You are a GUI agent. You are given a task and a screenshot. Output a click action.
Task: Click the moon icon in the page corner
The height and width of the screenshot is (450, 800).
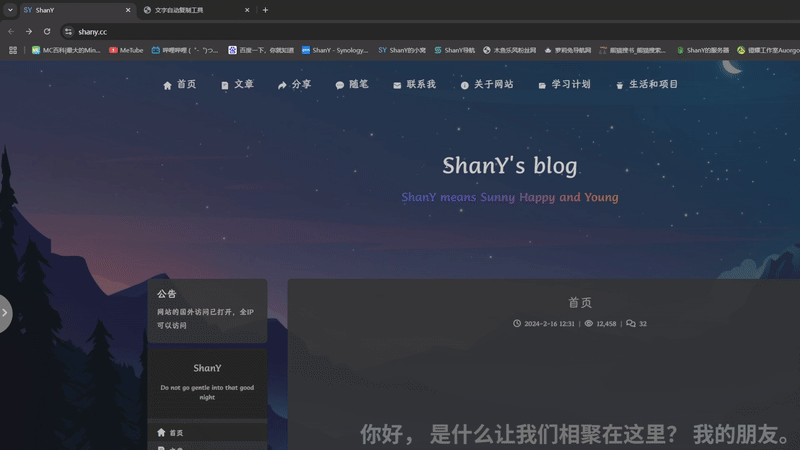(x=733, y=66)
